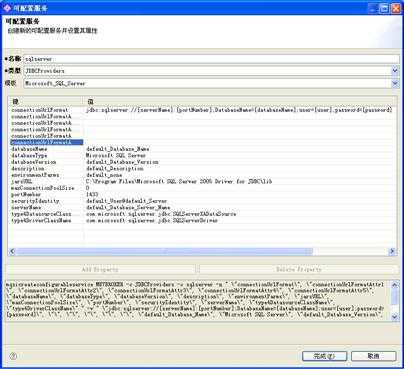Click the table scrollbar's left arrow
Screen dimensions: 404x369
[x=12, y=251]
